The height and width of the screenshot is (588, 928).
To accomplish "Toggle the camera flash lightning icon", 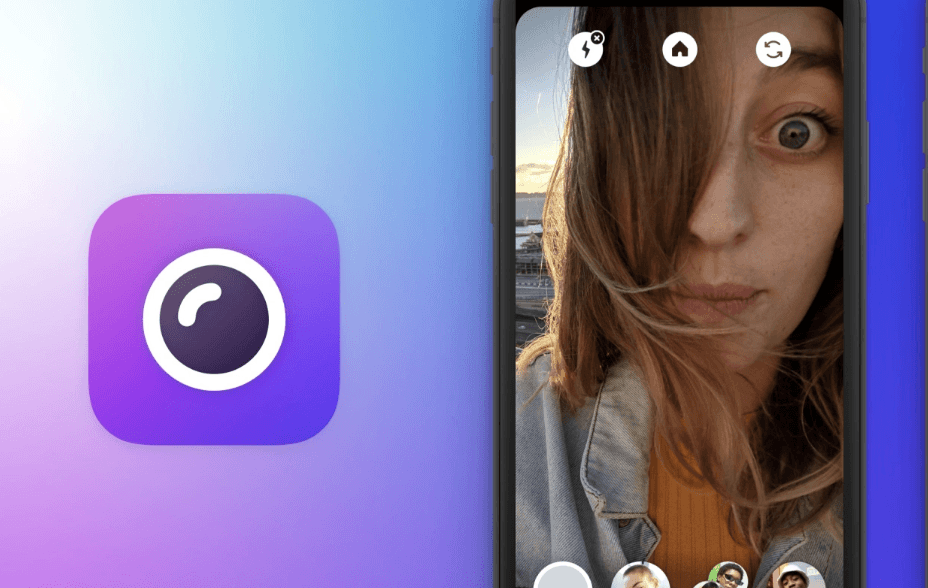I will (x=585, y=50).
